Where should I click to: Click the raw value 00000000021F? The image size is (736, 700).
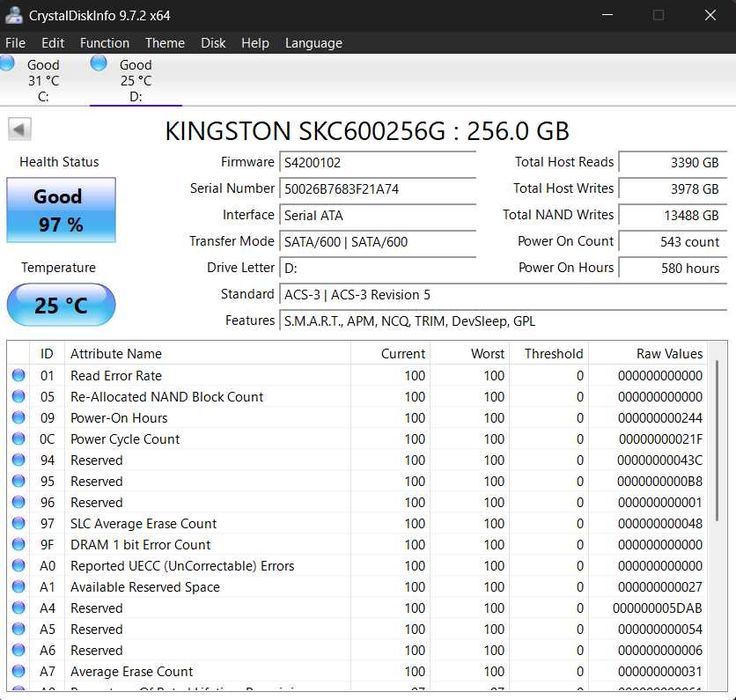click(660, 439)
